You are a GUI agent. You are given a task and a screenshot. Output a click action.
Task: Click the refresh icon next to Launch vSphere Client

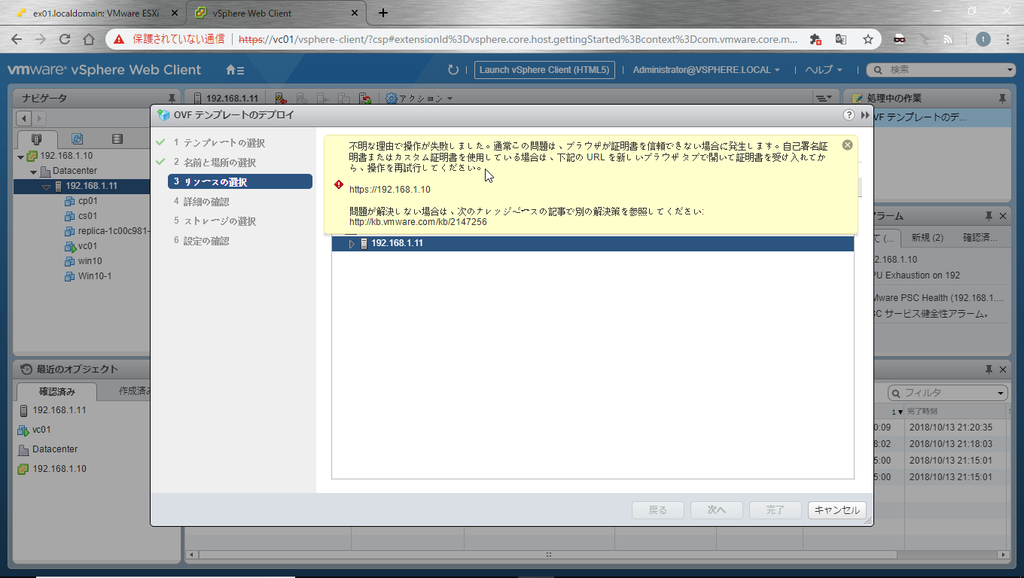(451, 70)
